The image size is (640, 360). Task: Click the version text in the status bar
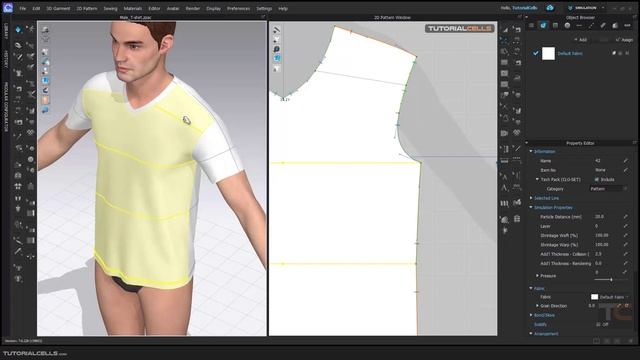click(x=23, y=341)
